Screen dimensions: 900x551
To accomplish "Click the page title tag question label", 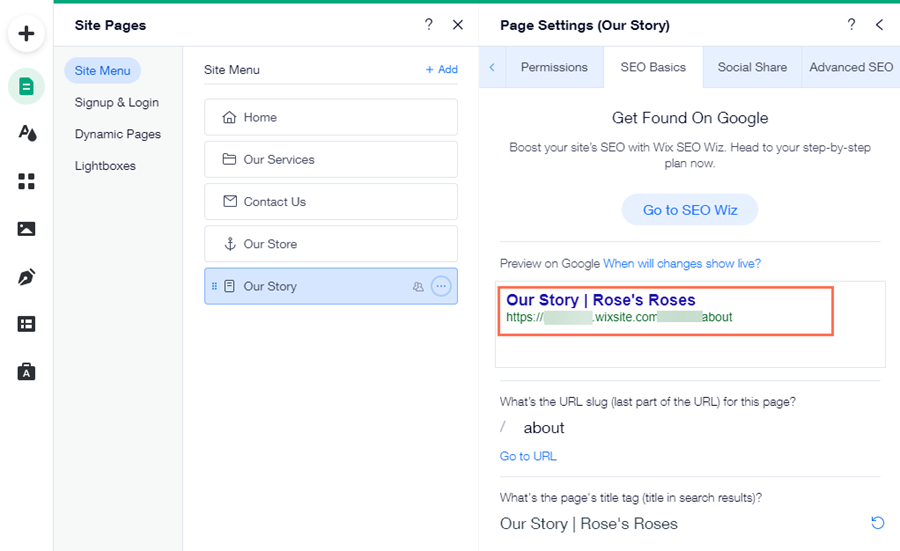I will (631, 498).
